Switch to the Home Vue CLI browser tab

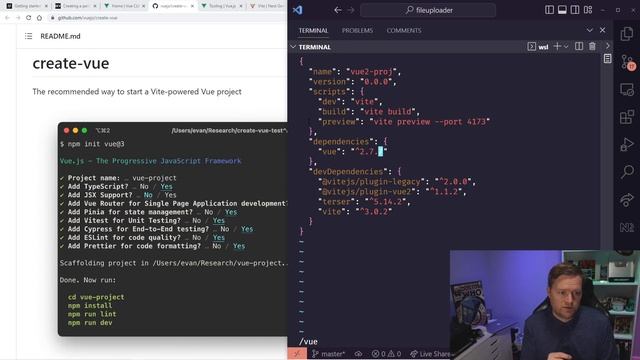pyautogui.click(x=125, y=6)
